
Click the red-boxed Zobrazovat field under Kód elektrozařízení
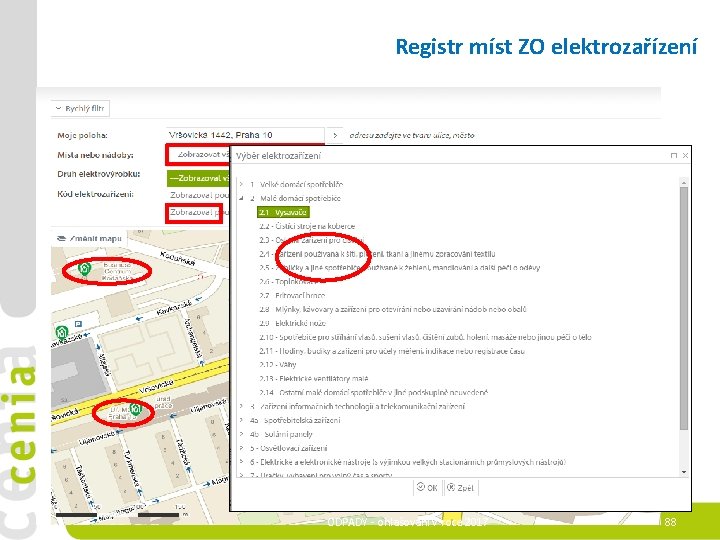tap(194, 213)
